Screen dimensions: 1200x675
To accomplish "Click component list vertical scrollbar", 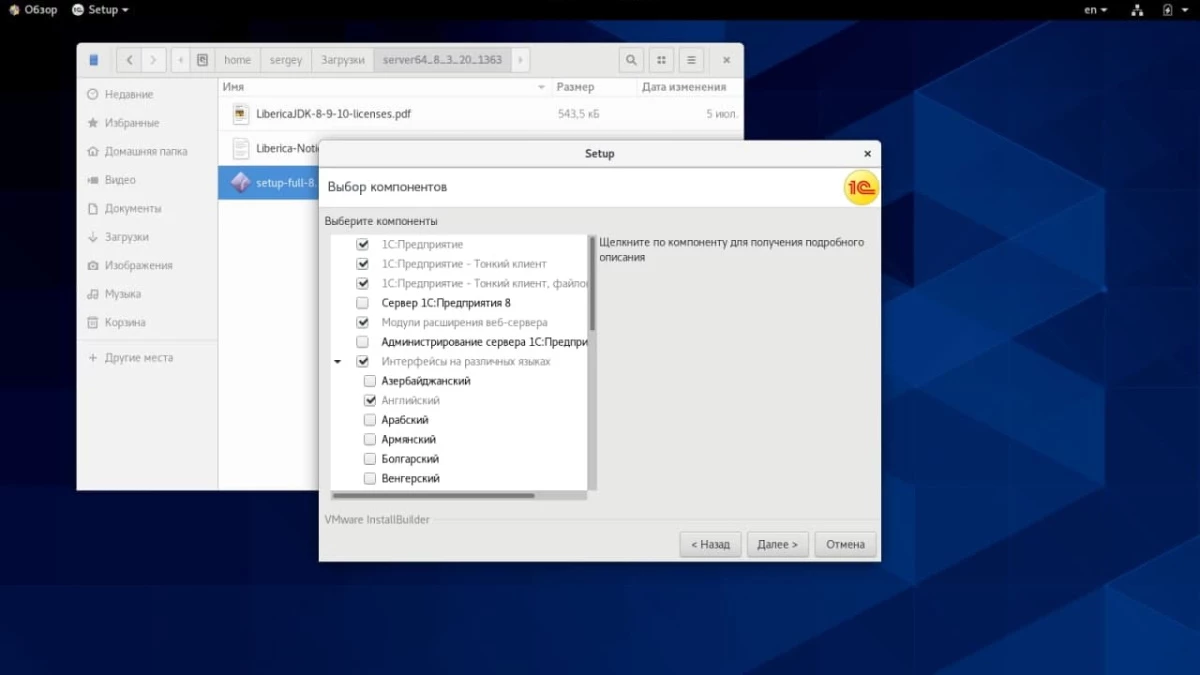I will click(592, 283).
